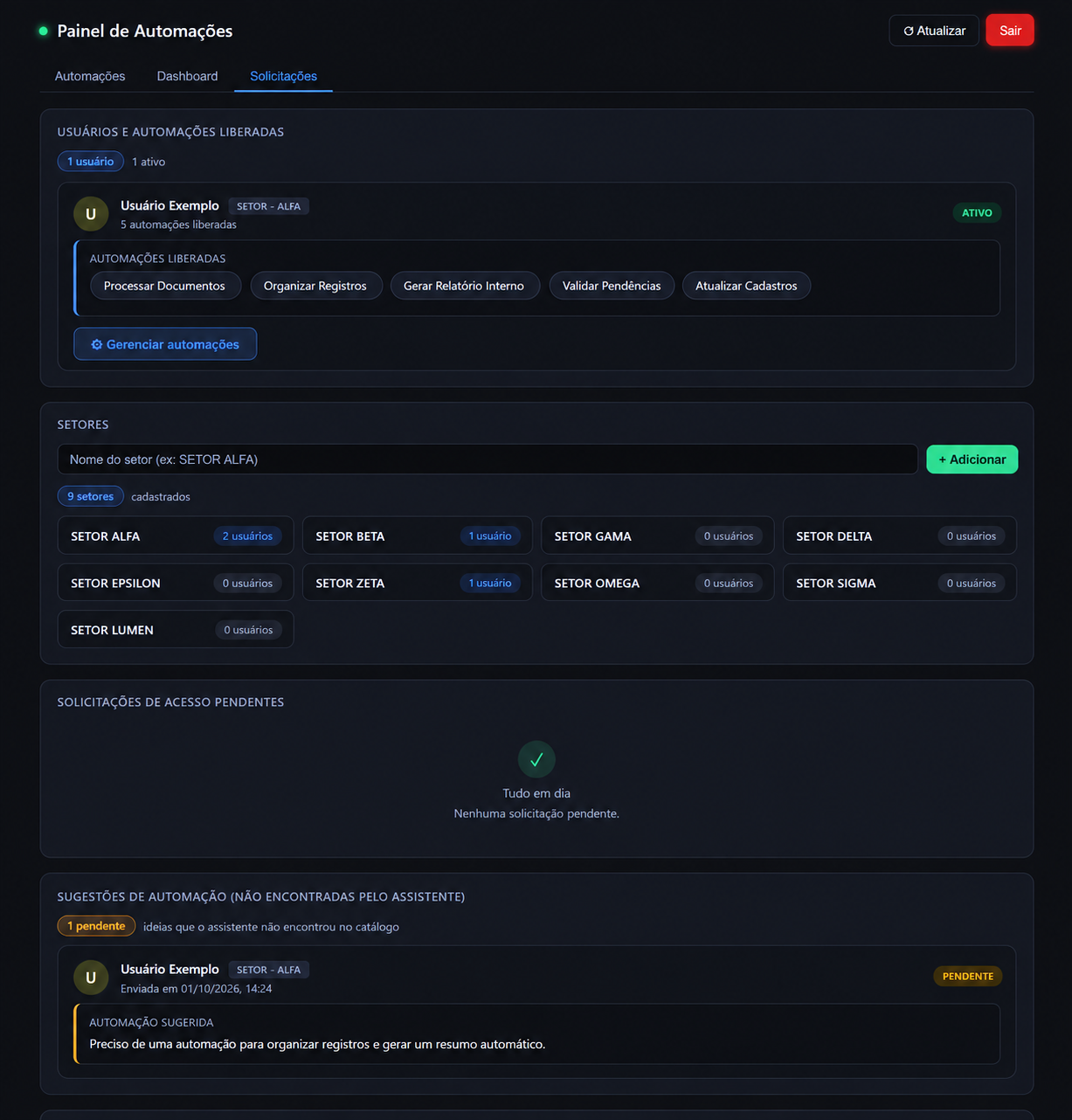The width and height of the screenshot is (1072, 1120).
Task: Click the Processar Documentos automation chip
Action: pos(165,286)
